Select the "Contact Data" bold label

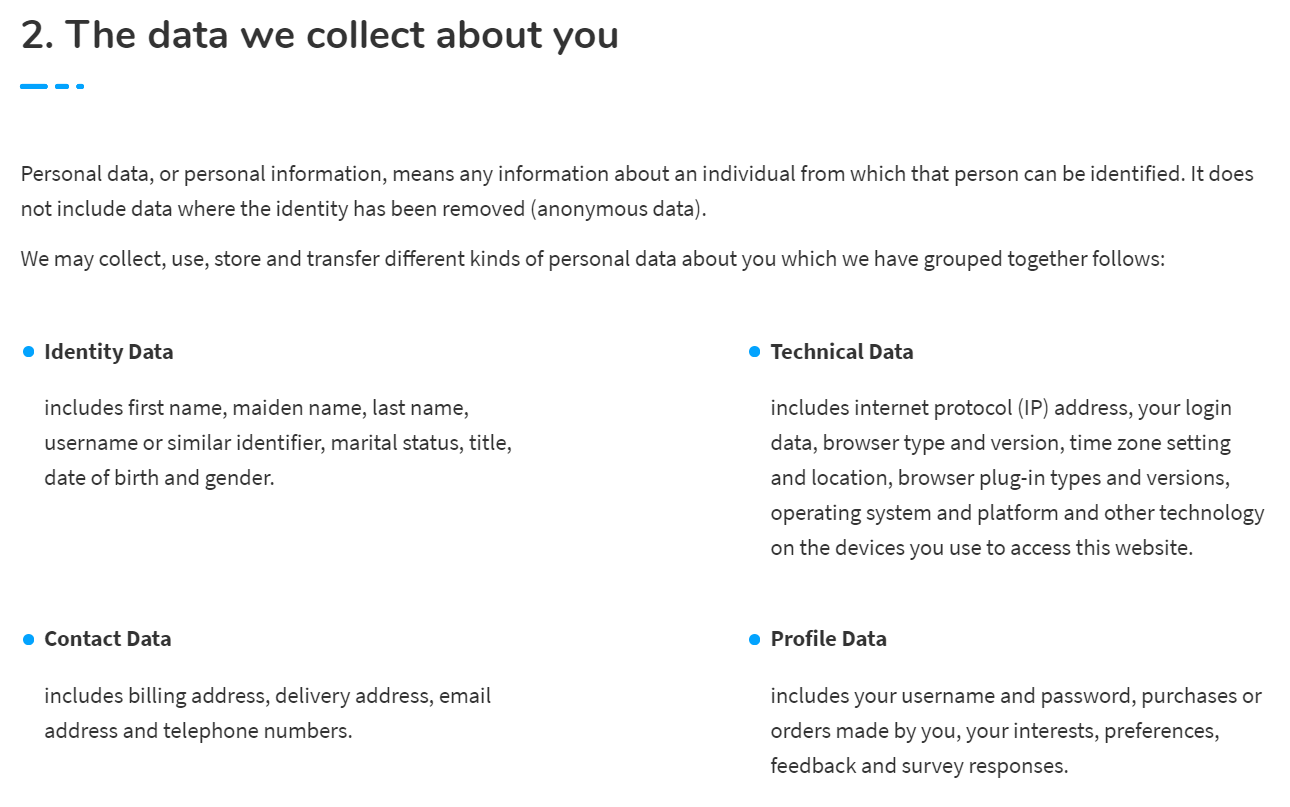pos(108,639)
